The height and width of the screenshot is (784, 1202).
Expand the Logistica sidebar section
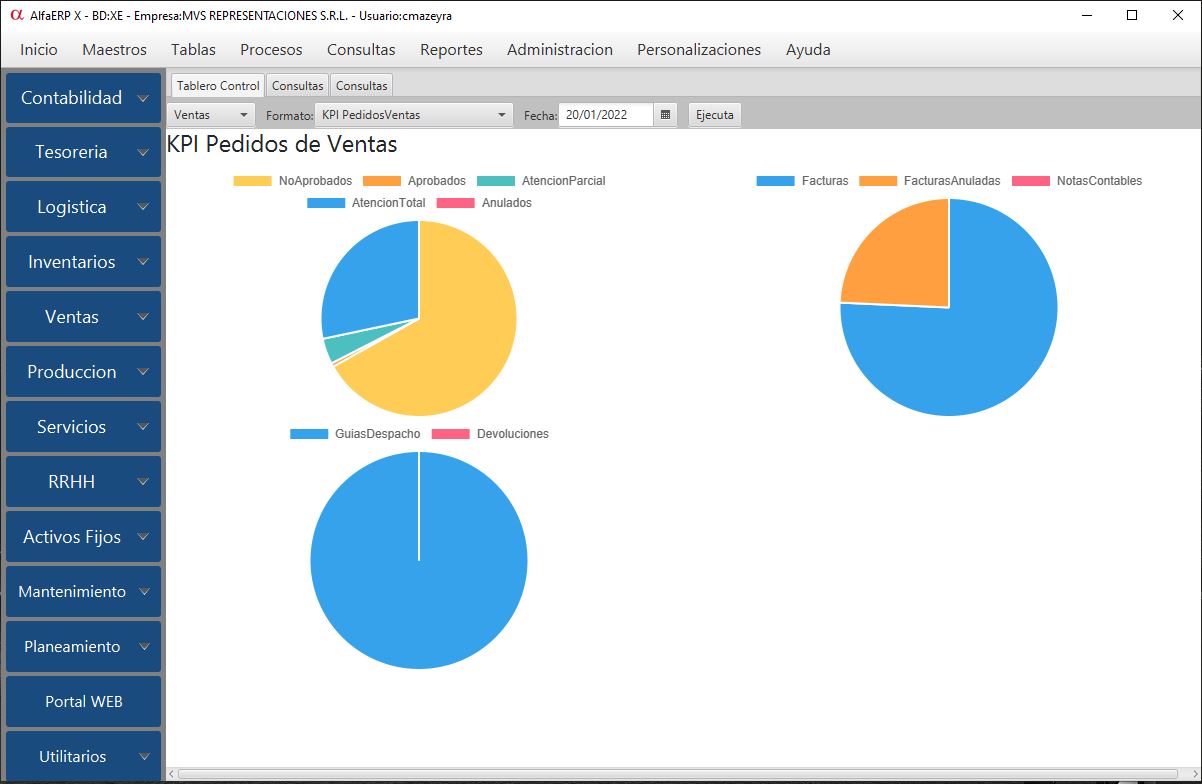pyautogui.click(x=83, y=207)
